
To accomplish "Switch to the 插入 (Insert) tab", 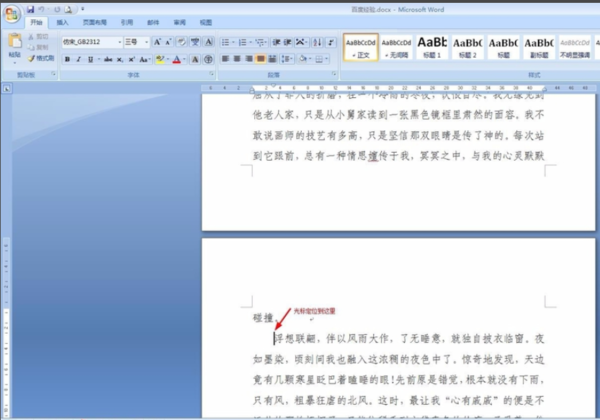I will tap(62, 23).
